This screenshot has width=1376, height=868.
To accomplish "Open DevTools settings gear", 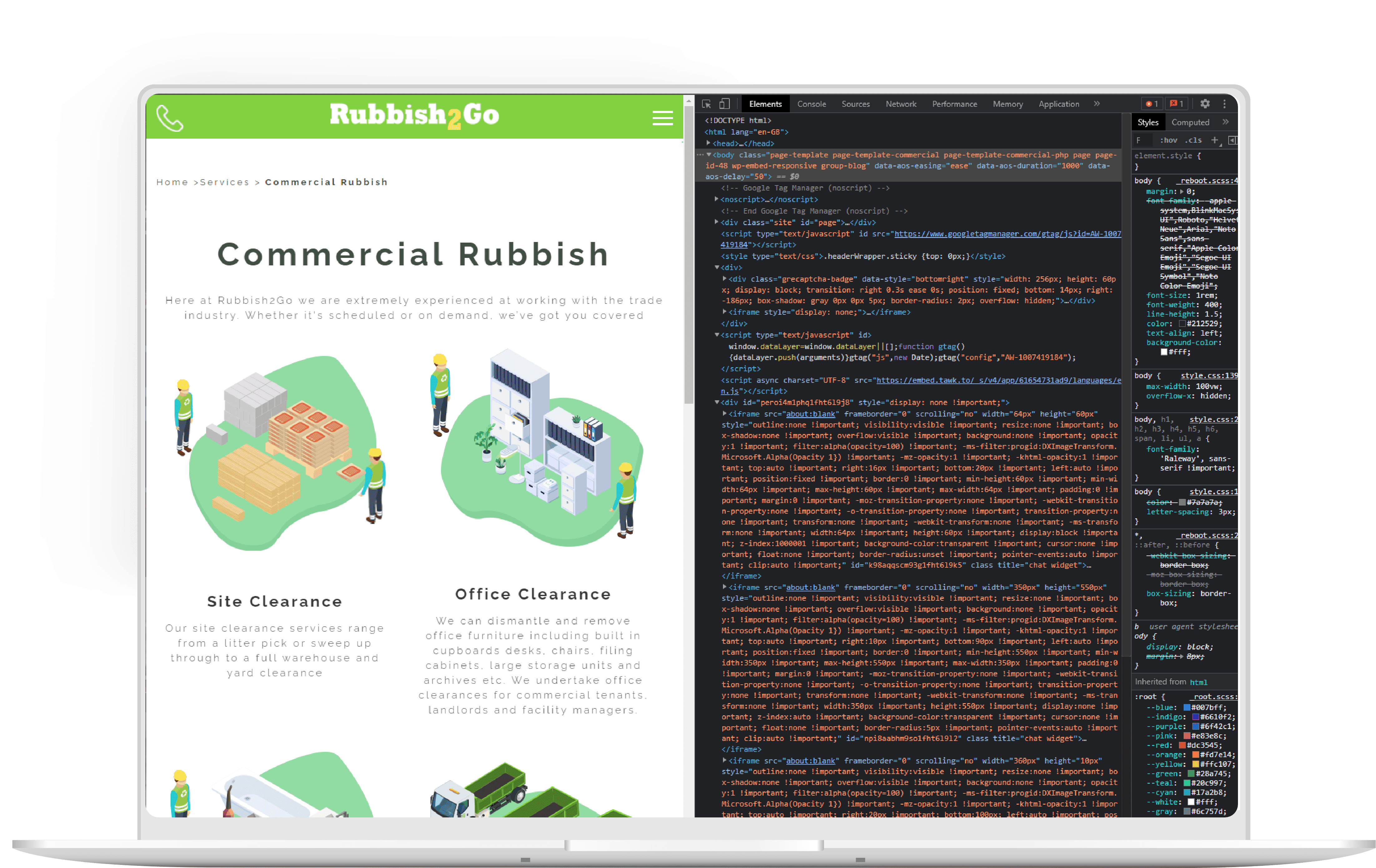I will point(1205,104).
